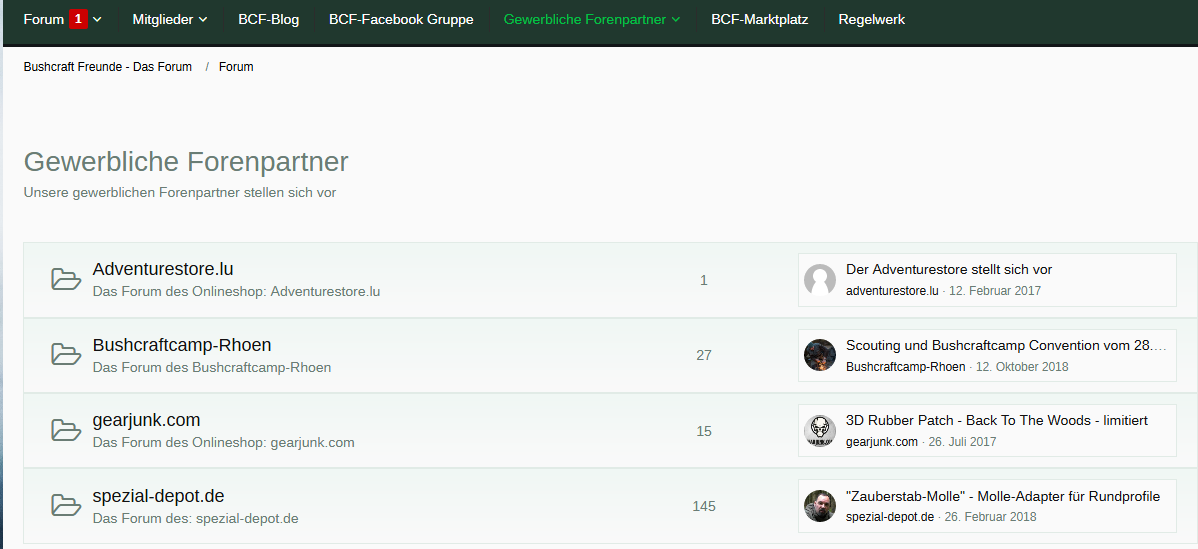Open the BCF-Facebook Gruppe menu item
Screen dimensions: 1198x549
tap(401, 19)
